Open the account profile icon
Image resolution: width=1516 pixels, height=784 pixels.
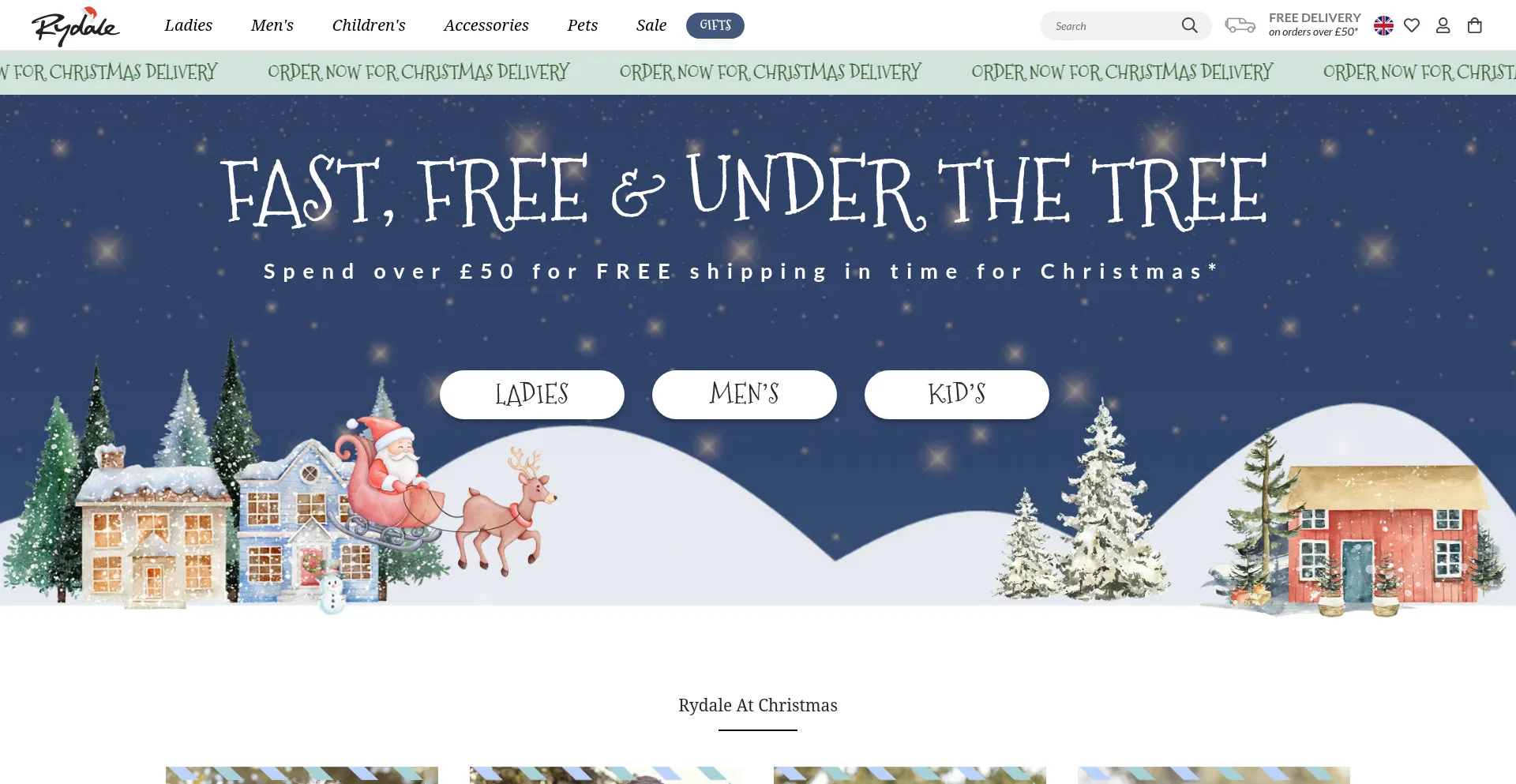pyautogui.click(x=1443, y=25)
